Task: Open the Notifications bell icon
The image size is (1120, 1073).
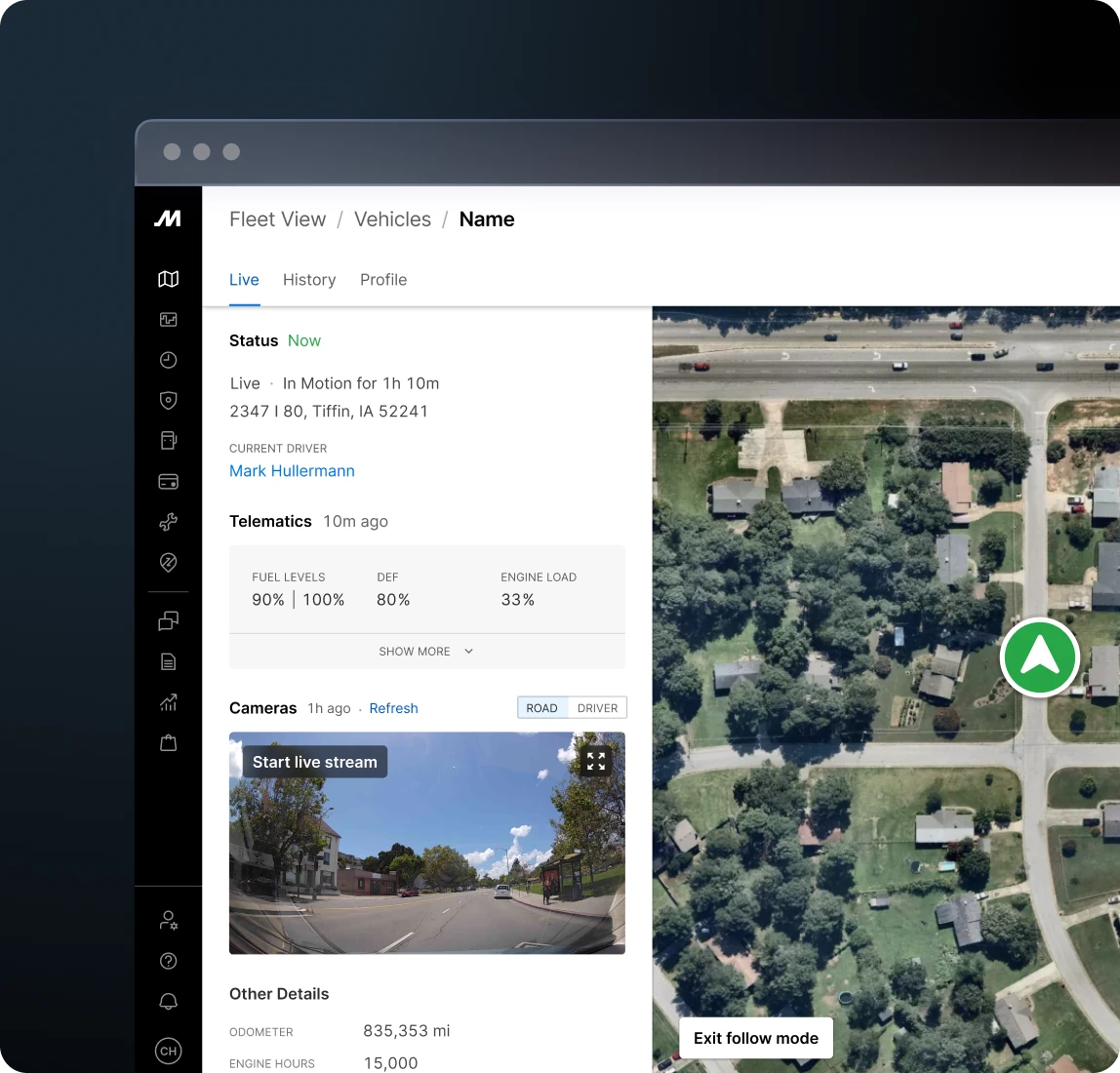Action: click(x=168, y=1001)
